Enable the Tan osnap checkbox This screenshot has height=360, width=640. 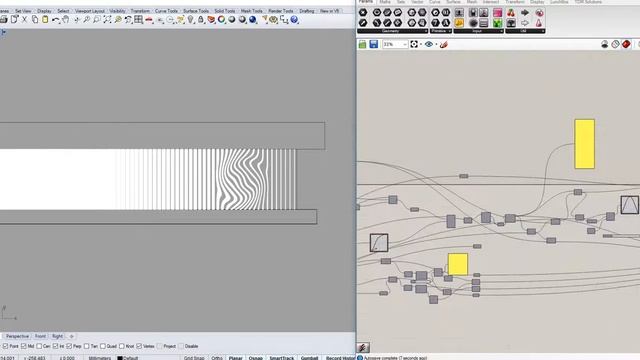87,346
